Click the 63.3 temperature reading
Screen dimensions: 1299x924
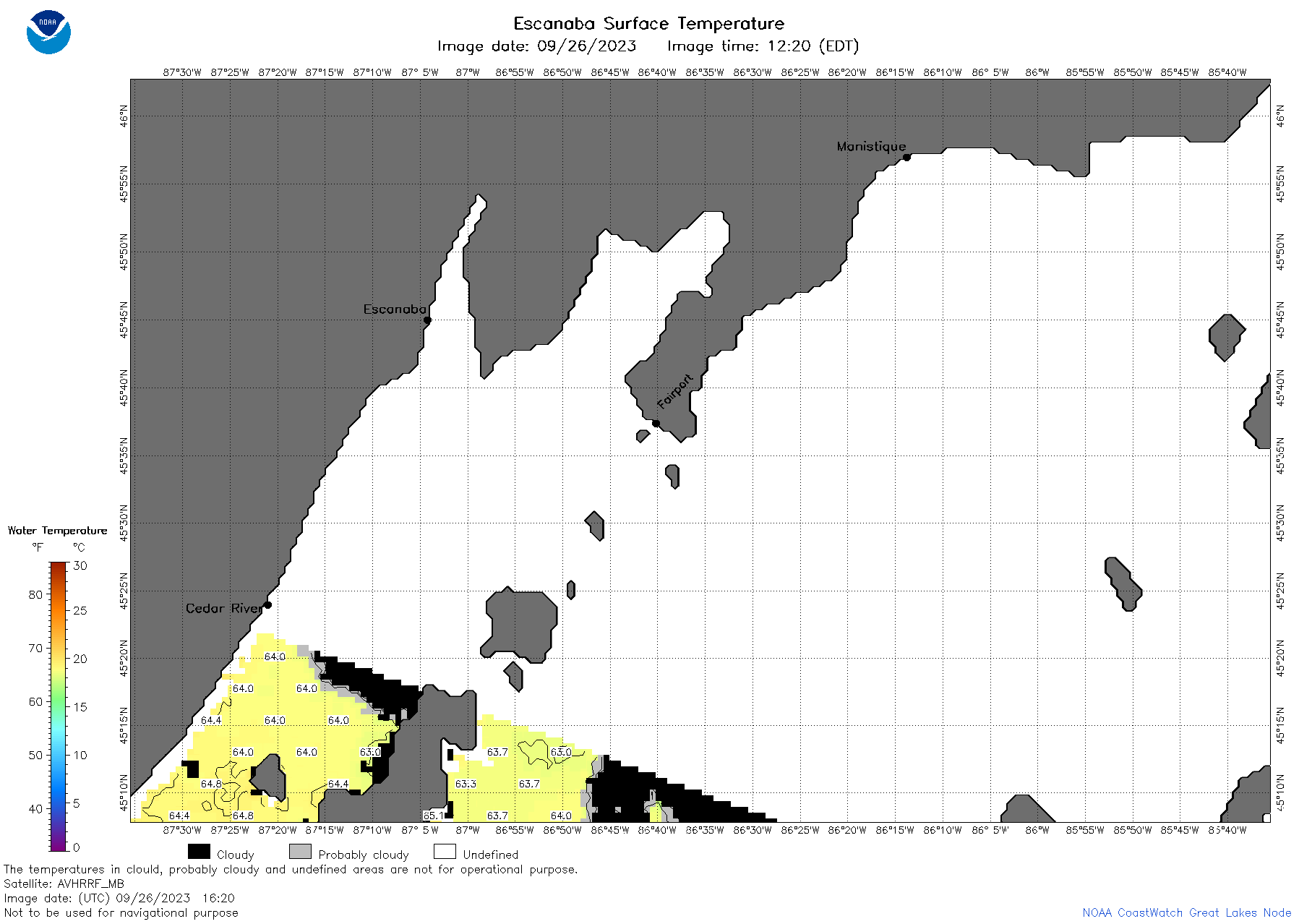click(466, 784)
